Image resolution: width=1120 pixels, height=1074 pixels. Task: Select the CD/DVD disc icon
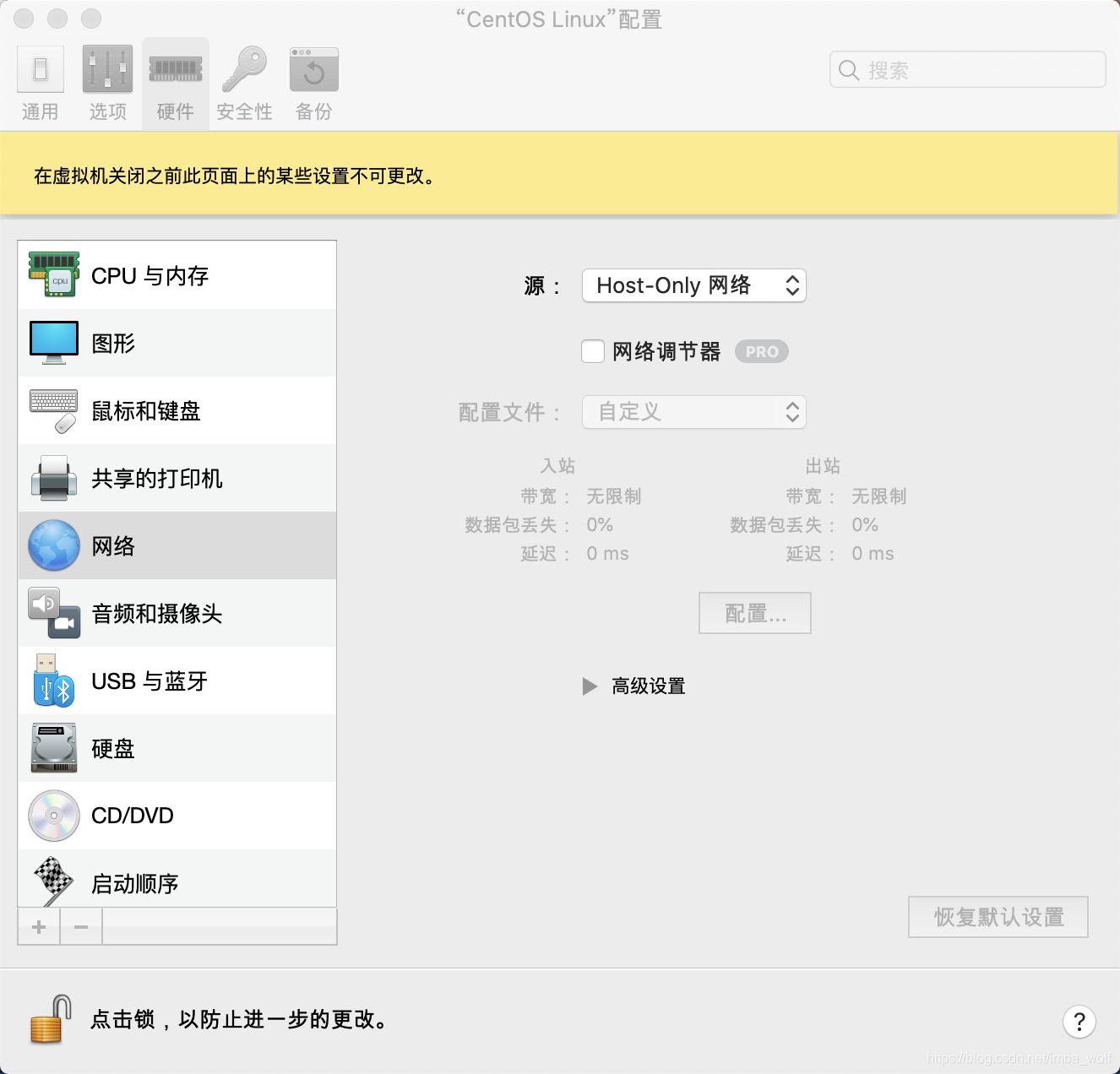(54, 816)
